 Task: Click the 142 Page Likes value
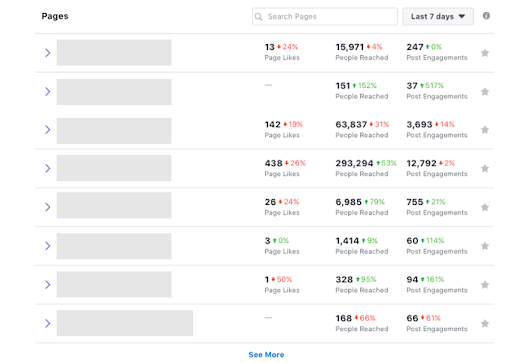point(272,124)
